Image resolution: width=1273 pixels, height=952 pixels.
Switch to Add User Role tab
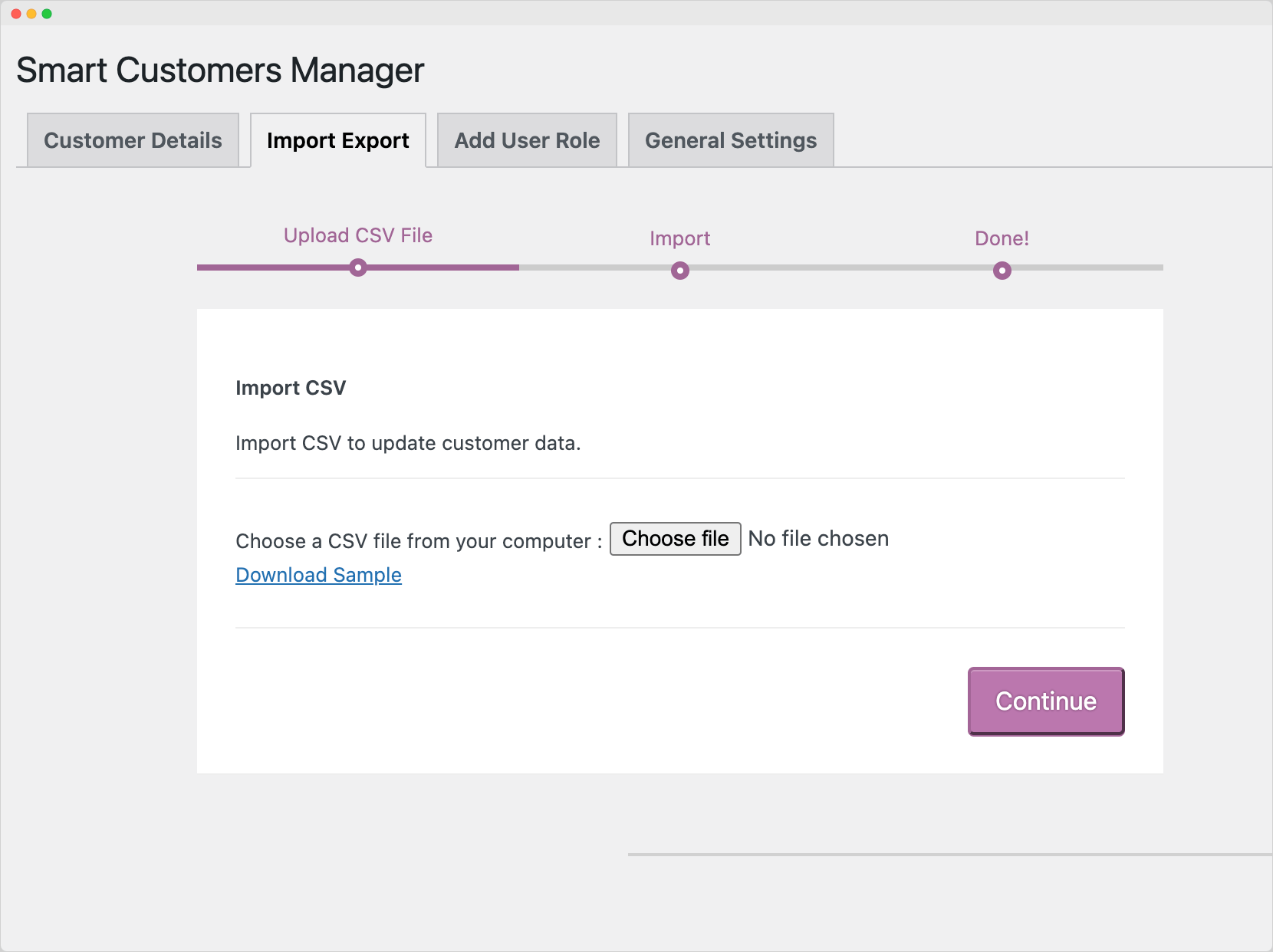[527, 140]
